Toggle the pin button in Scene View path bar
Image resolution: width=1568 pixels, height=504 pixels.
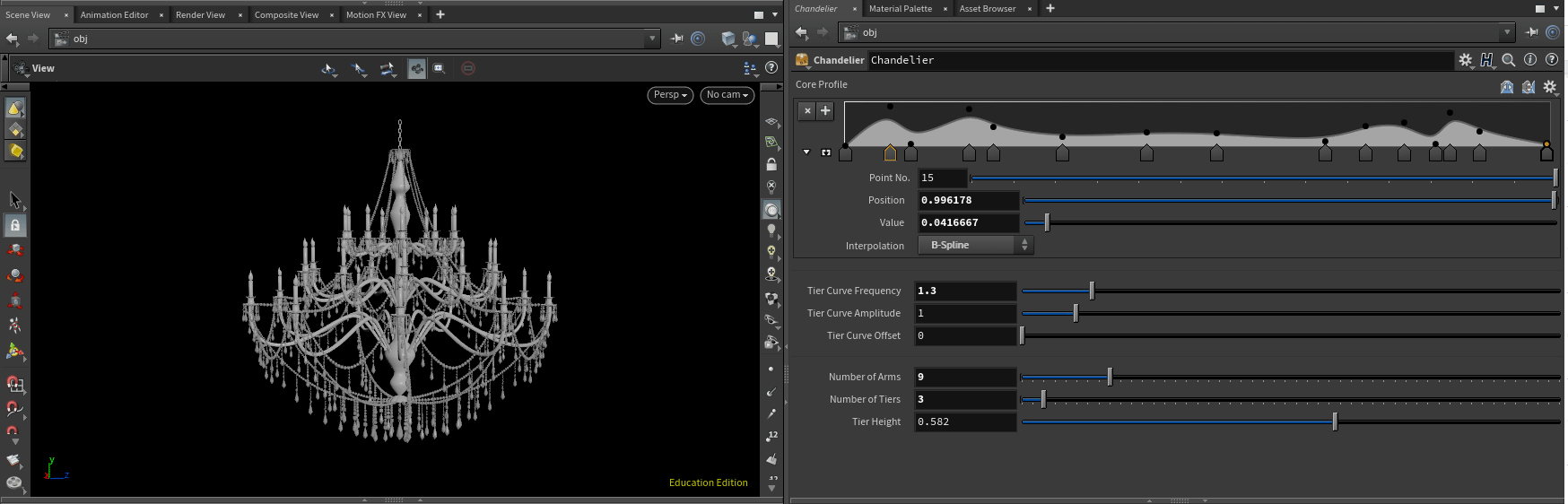677,39
